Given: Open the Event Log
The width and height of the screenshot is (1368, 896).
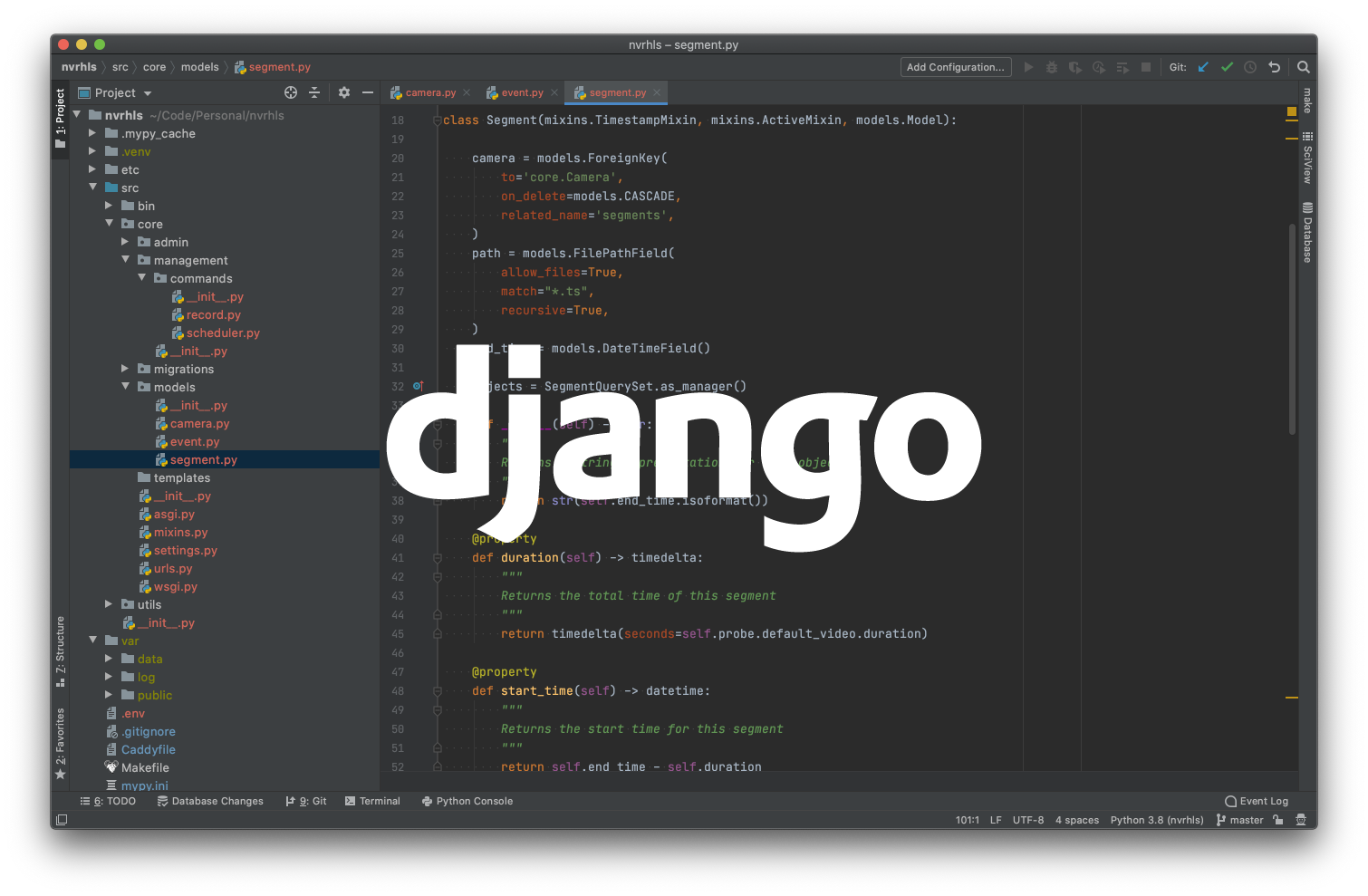Looking at the screenshot, I should pyautogui.click(x=1257, y=801).
